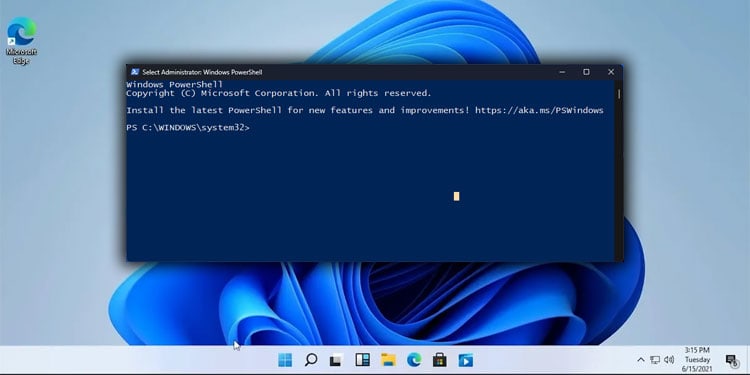
Task: Launch File Explorer from taskbar
Action: pyautogui.click(x=388, y=360)
